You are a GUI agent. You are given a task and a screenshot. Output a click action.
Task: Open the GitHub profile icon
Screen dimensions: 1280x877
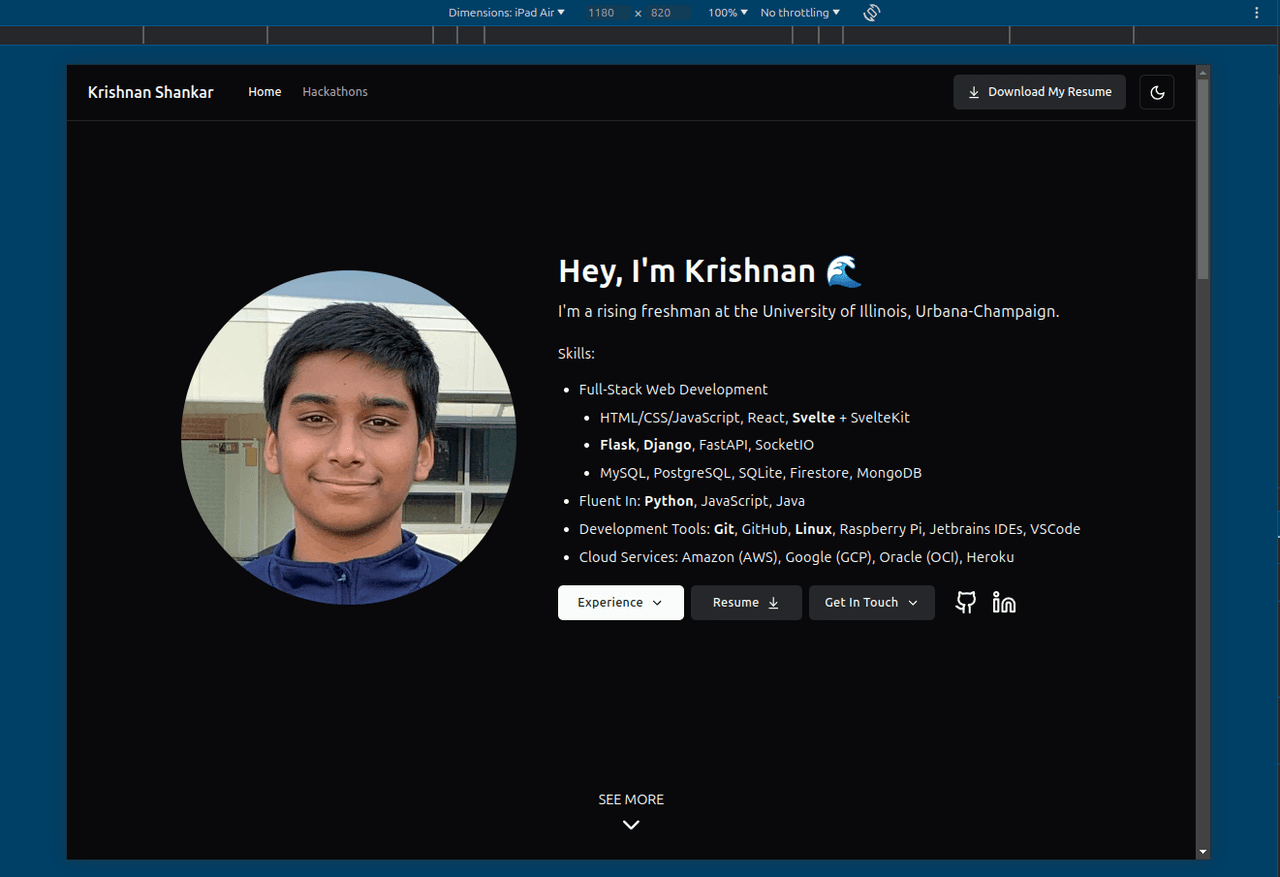point(965,602)
